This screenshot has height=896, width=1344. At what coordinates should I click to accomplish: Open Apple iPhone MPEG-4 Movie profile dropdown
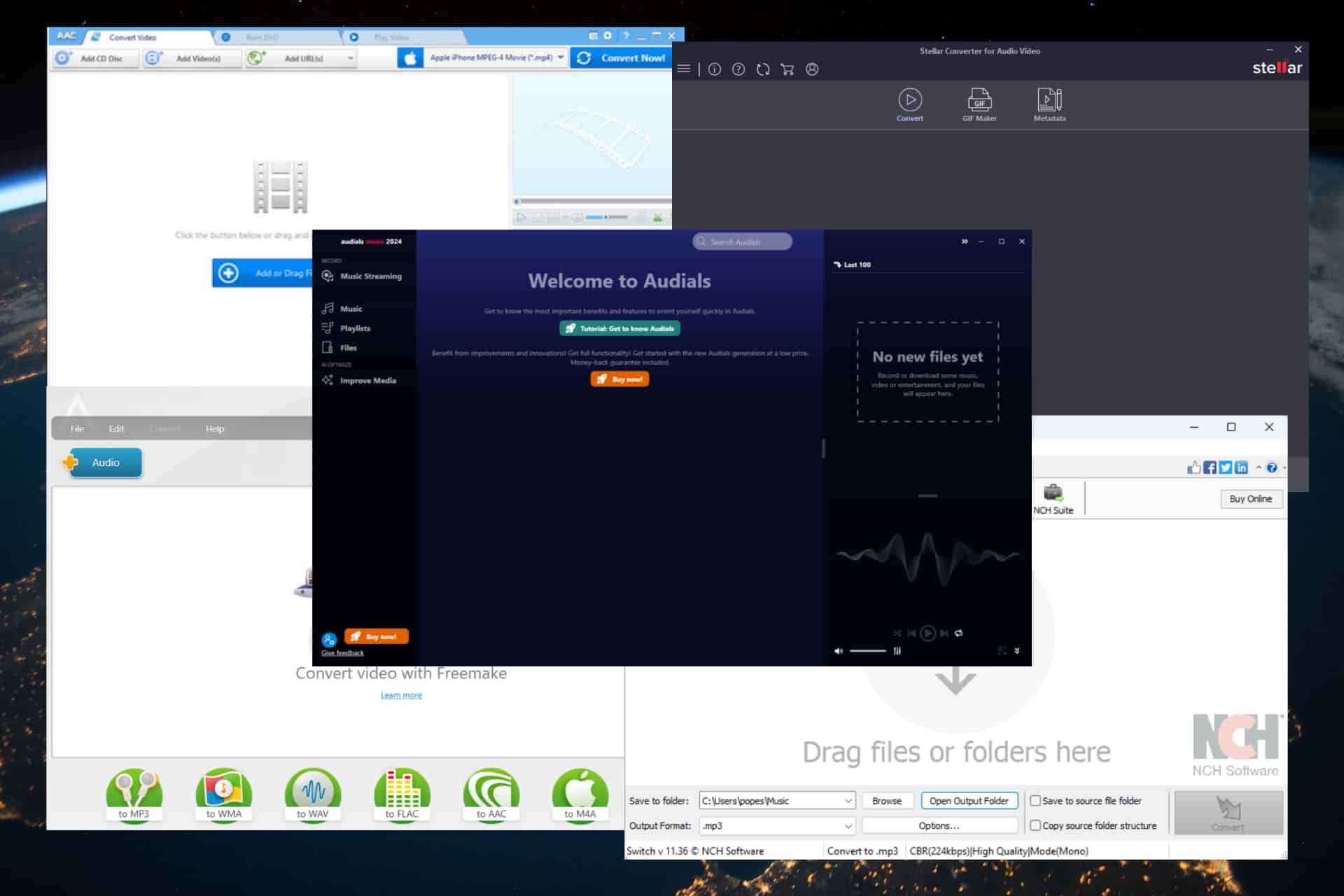(561, 57)
